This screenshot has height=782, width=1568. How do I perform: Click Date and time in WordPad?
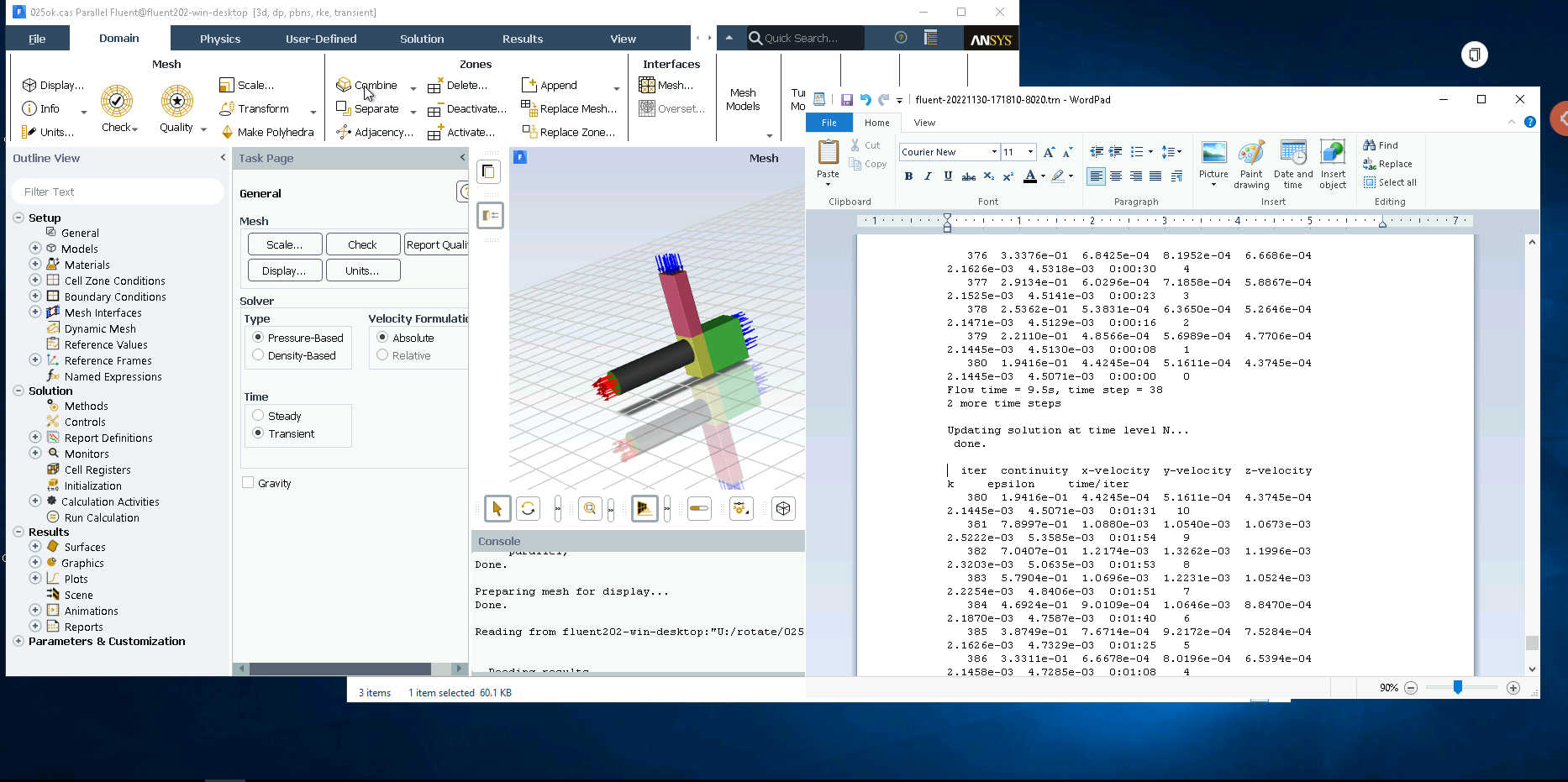[x=1293, y=164]
